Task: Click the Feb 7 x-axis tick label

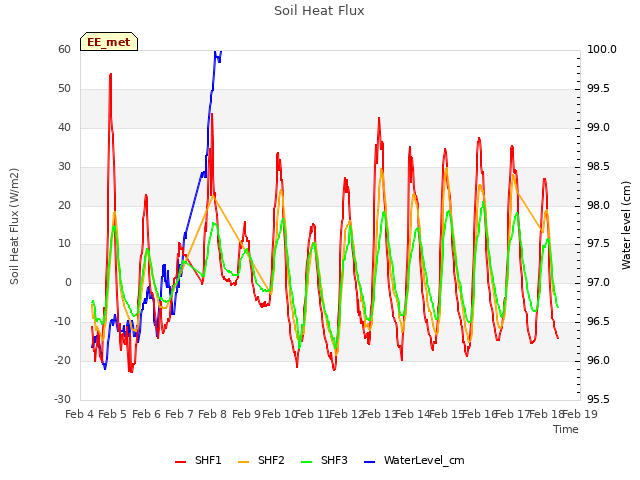Action: point(180,414)
